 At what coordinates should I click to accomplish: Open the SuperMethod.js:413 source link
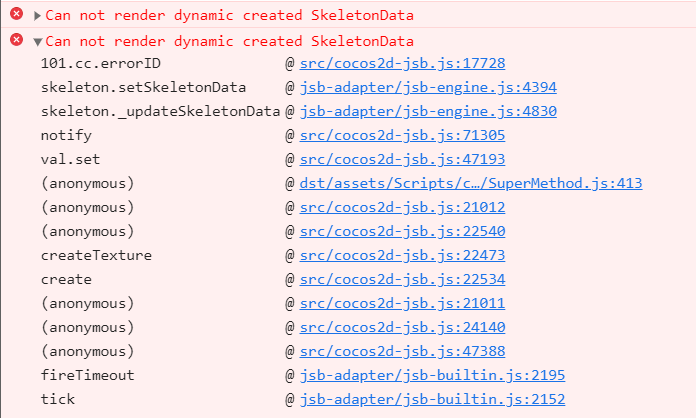(470, 183)
